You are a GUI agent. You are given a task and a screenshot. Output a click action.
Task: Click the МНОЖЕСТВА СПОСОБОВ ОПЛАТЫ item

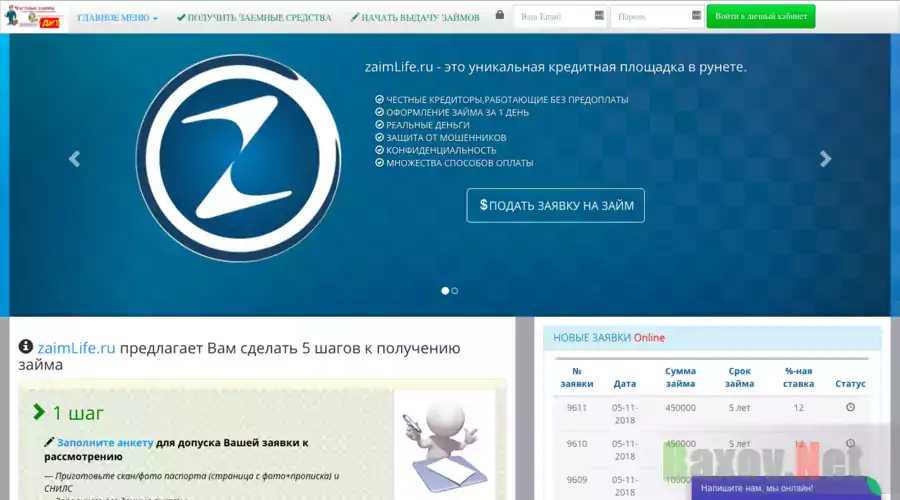[x=454, y=163]
